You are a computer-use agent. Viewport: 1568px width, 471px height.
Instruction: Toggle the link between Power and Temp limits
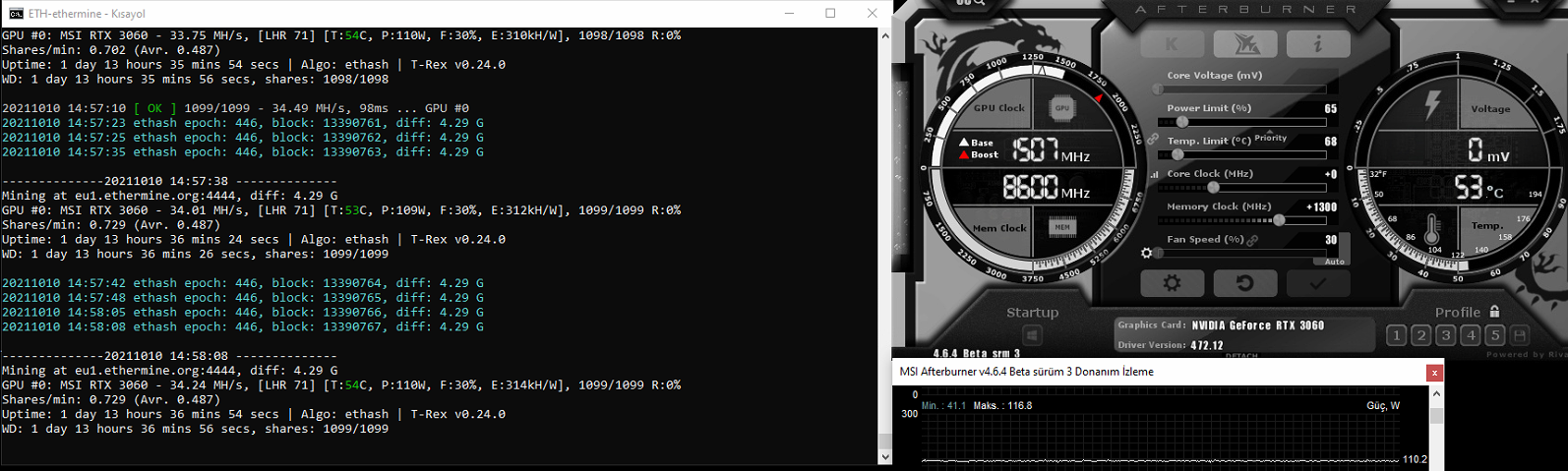point(1152,140)
